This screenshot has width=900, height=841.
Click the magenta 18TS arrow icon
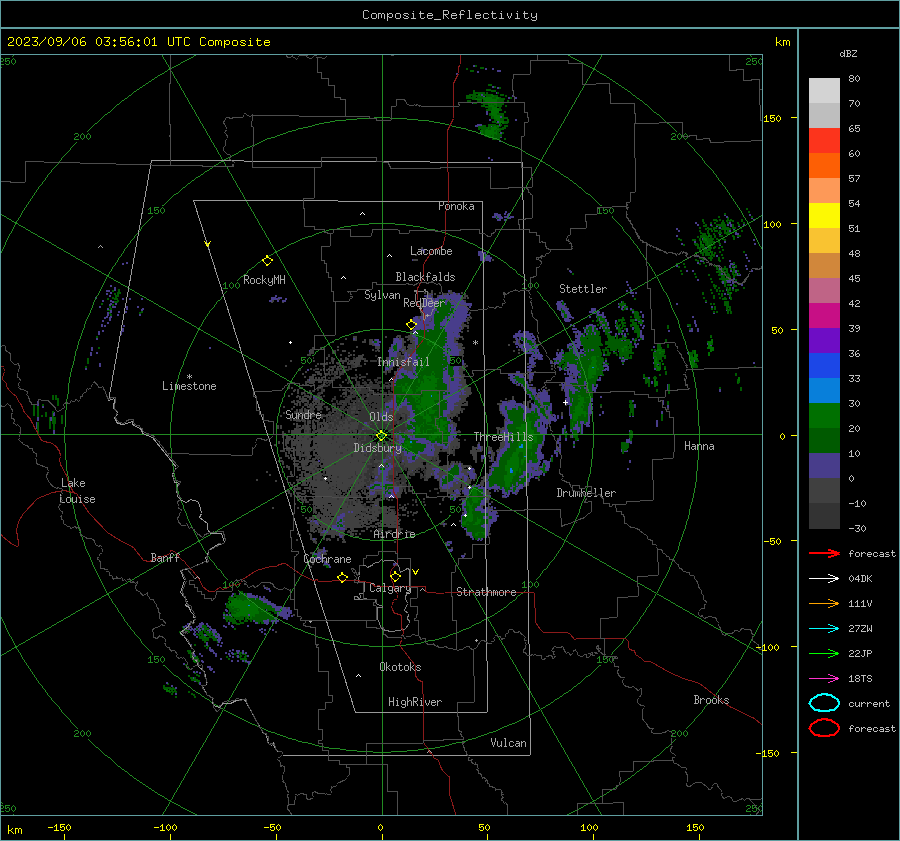point(824,679)
